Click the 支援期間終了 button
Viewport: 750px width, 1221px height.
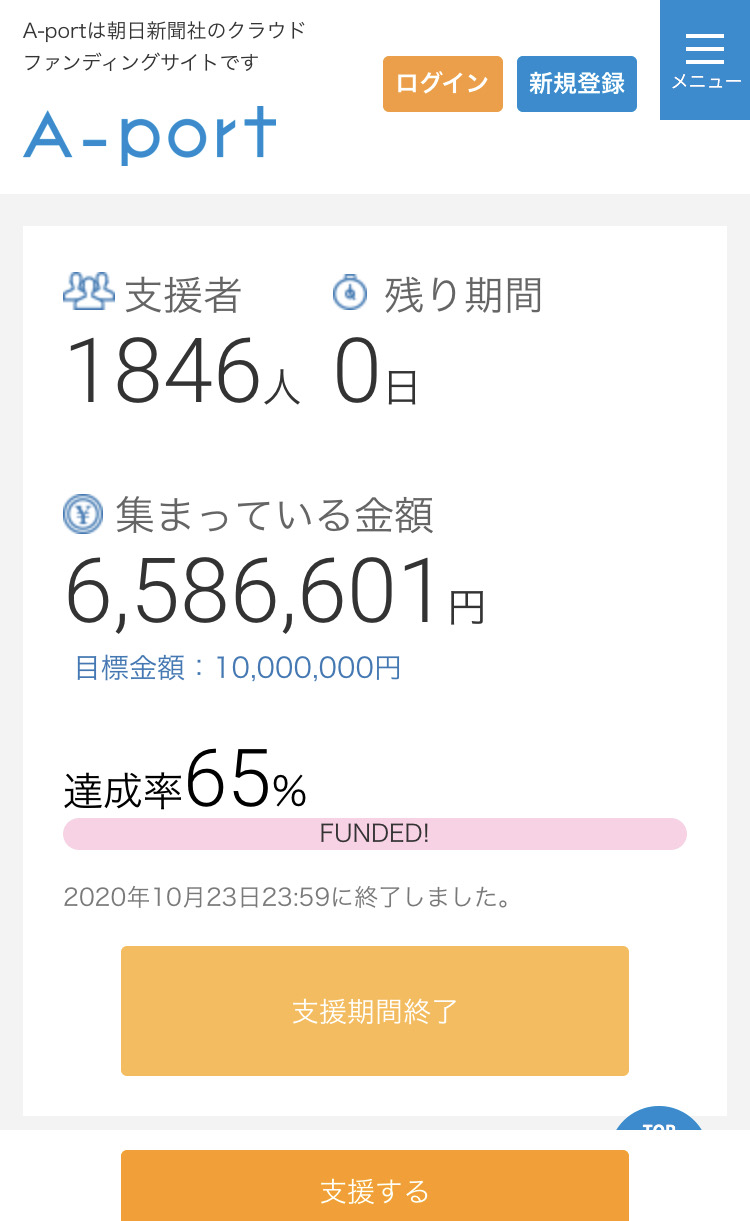[375, 1011]
